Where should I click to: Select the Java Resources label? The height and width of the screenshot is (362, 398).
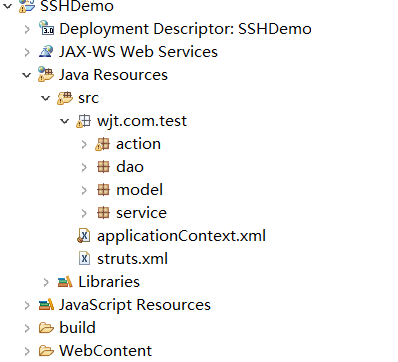click(113, 74)
